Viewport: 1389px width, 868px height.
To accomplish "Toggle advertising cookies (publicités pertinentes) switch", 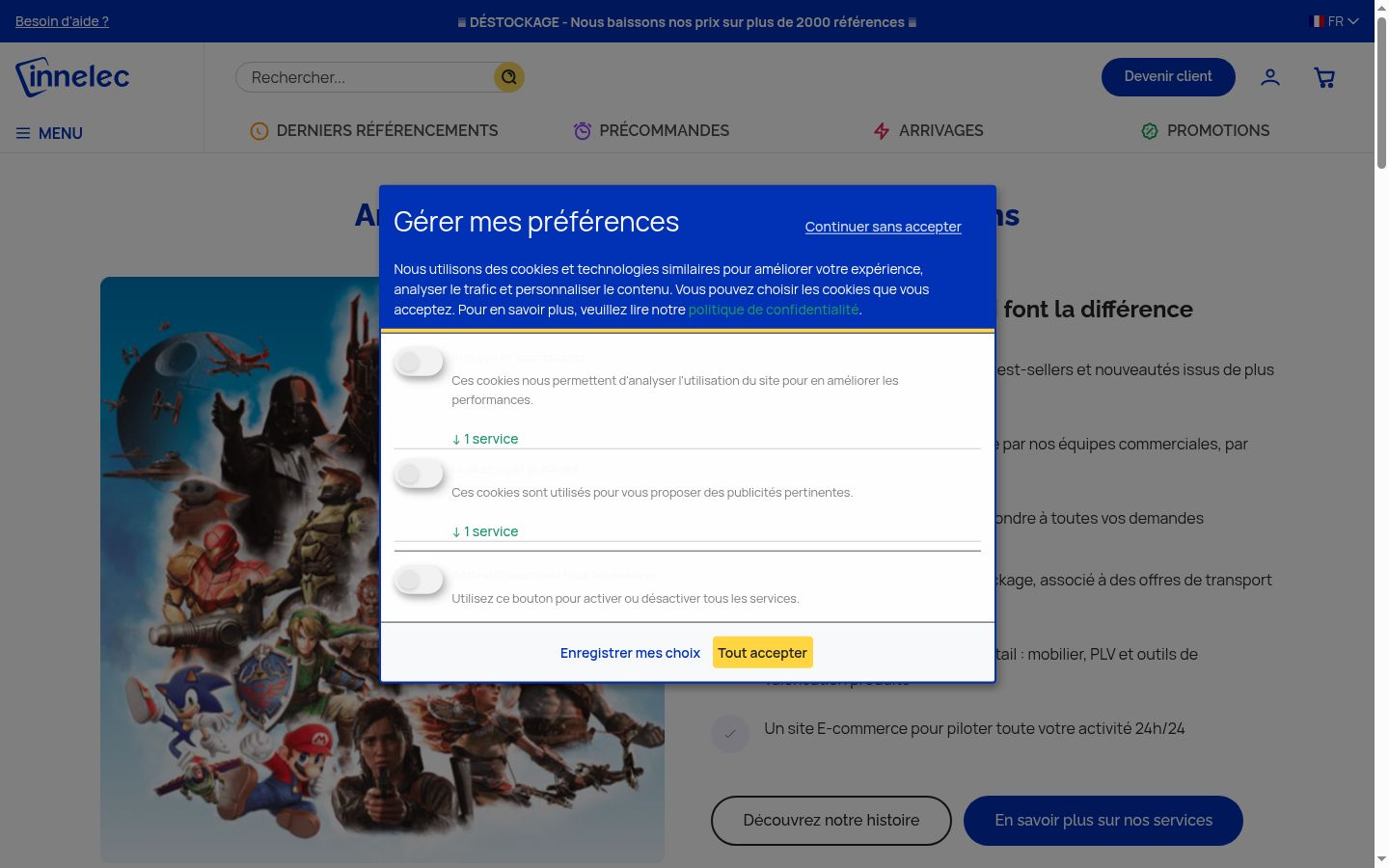I will [x=420, y=475].
